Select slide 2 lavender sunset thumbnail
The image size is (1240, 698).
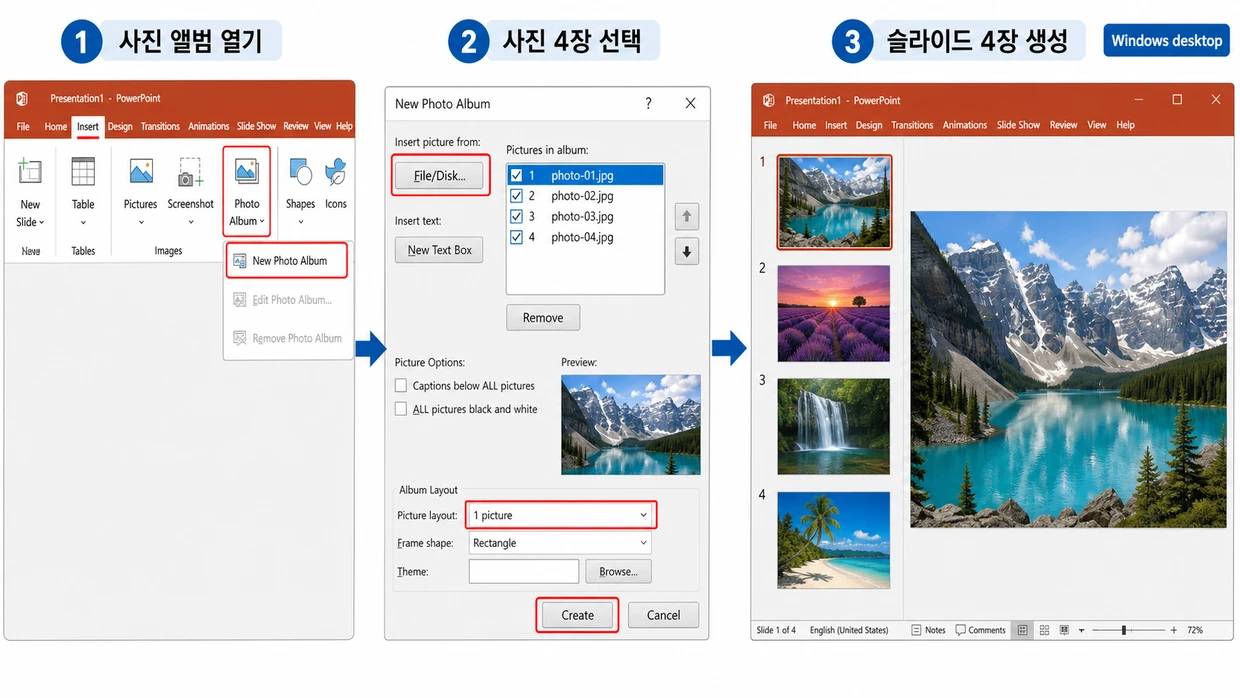coord(834,313)
